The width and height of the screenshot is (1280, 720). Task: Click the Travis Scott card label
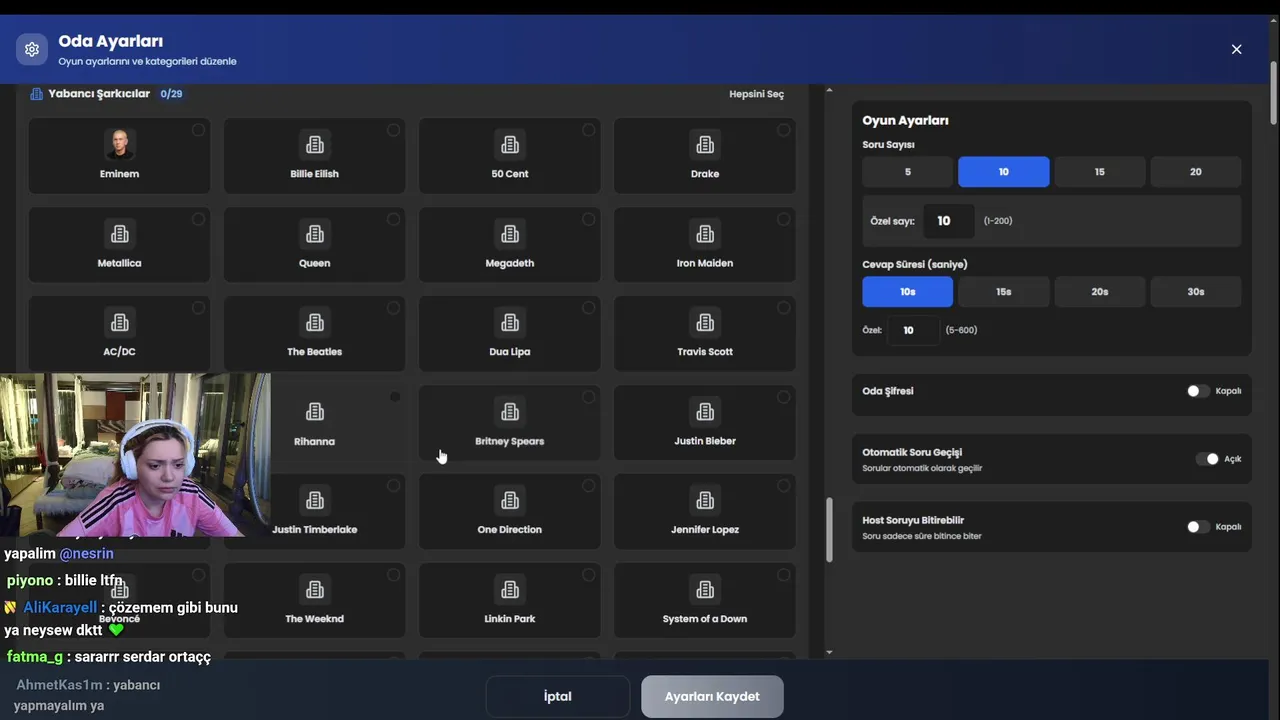point(705,352)
